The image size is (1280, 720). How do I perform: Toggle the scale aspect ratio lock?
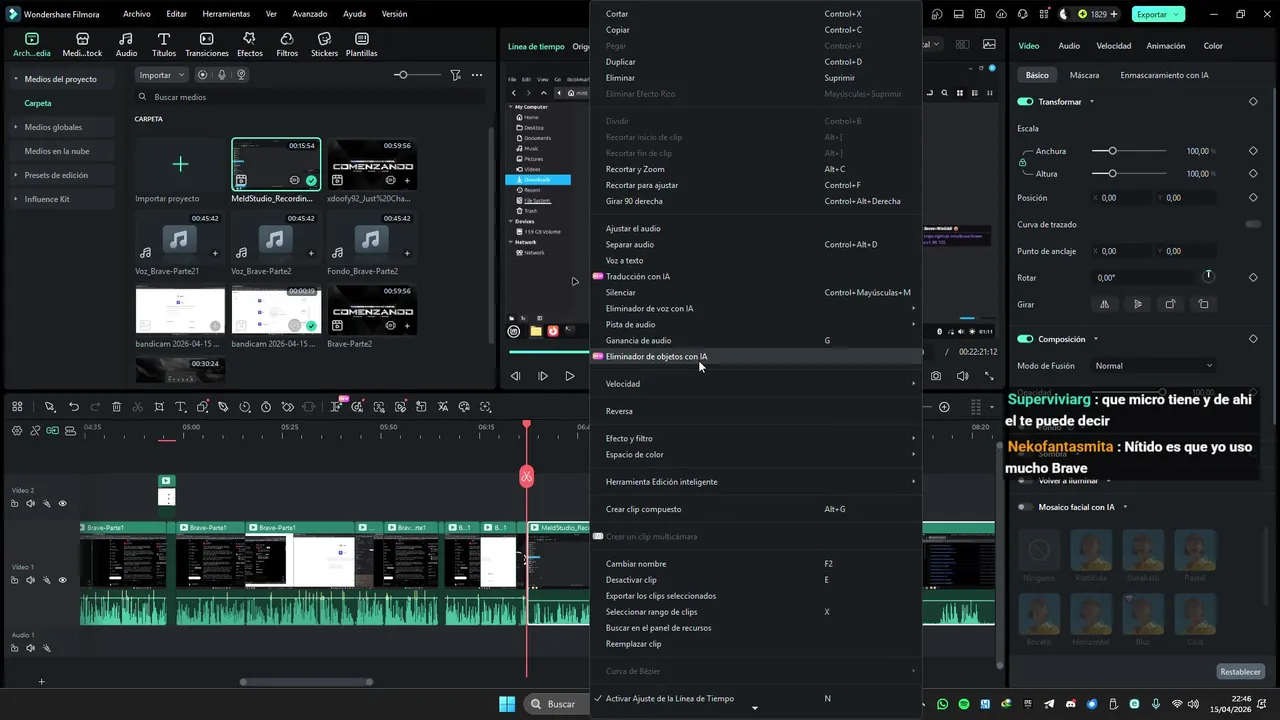tap(1022, 162)
